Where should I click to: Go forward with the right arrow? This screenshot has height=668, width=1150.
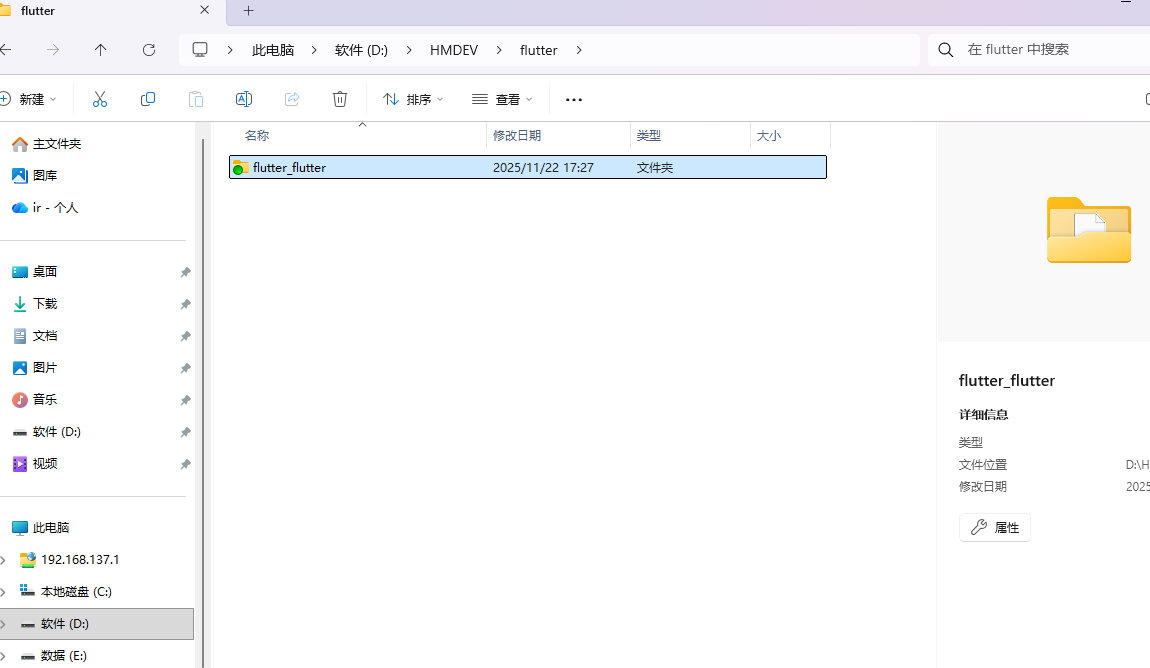(x=53, y=50)
